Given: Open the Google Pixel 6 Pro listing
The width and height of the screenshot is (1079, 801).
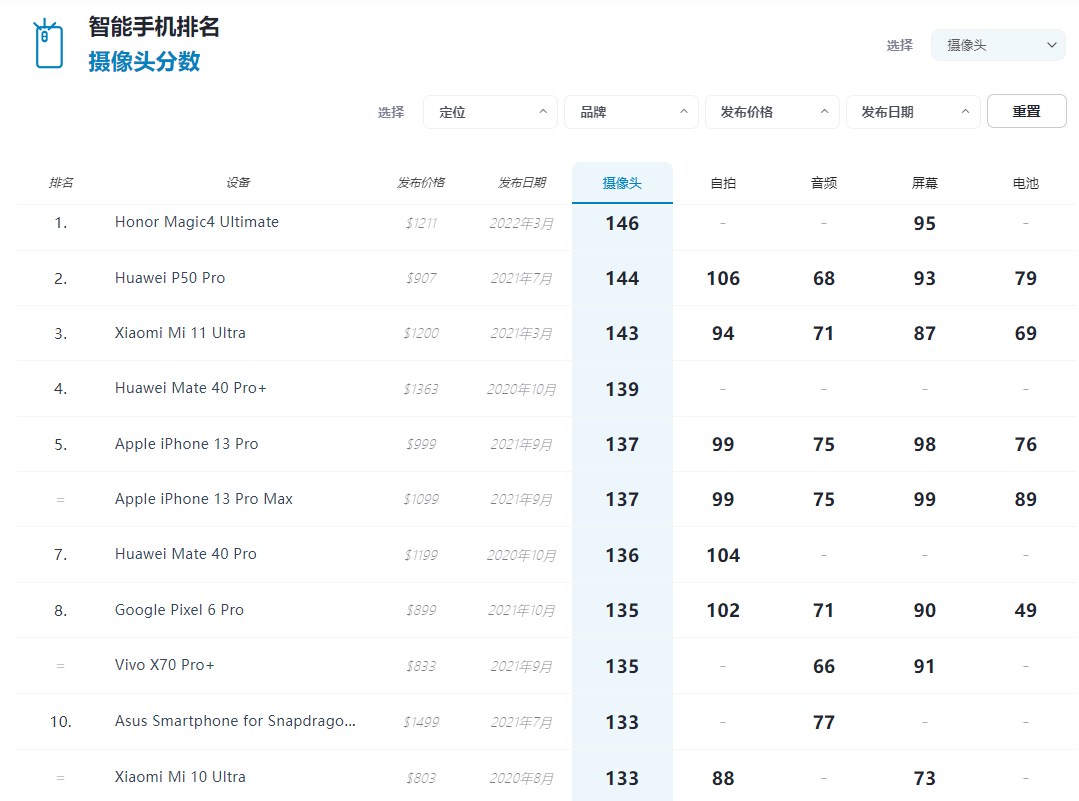Looking at the screenshot, I should pyautogui.click(x=179, y=609).
